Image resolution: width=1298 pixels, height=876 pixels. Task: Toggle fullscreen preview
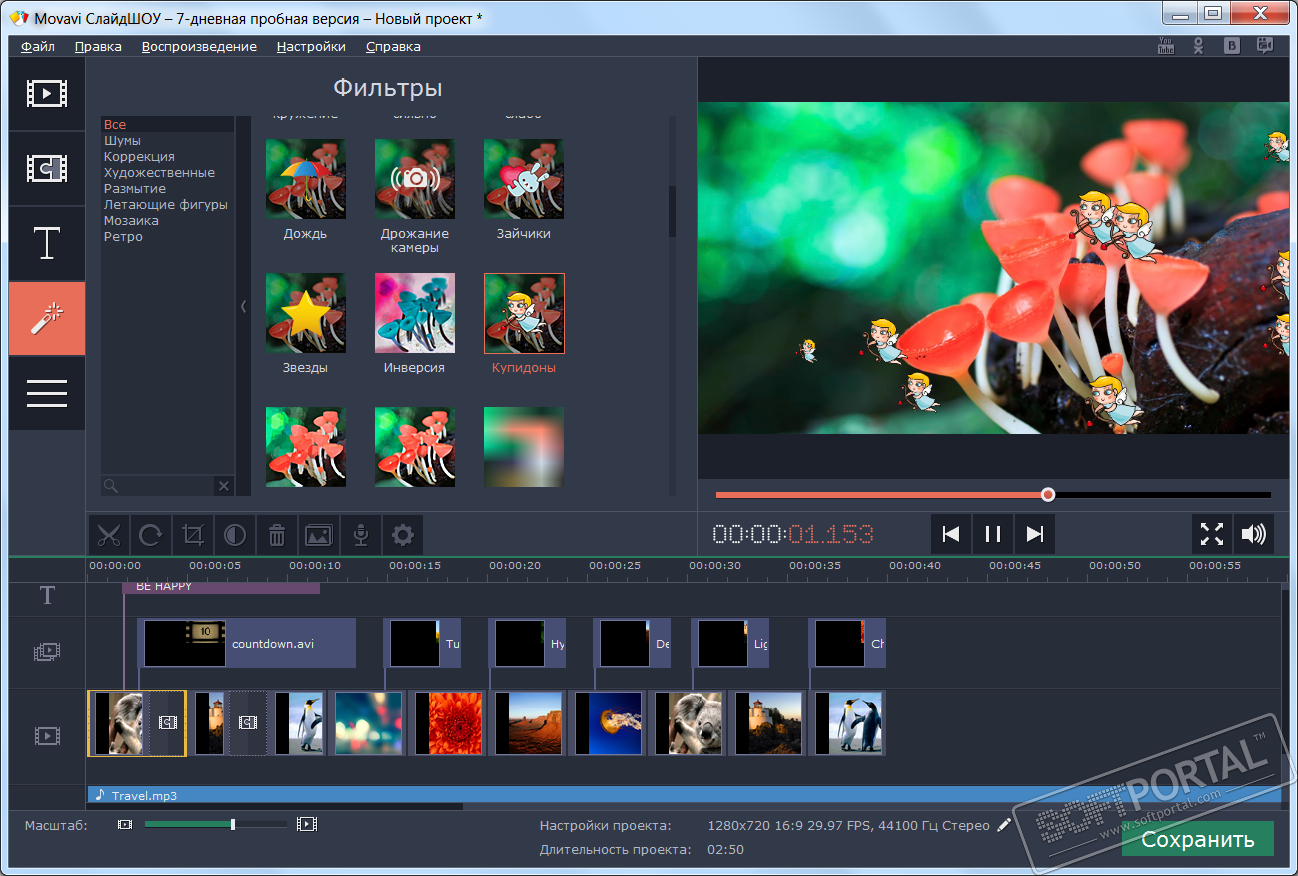(x=1212, y=534)
